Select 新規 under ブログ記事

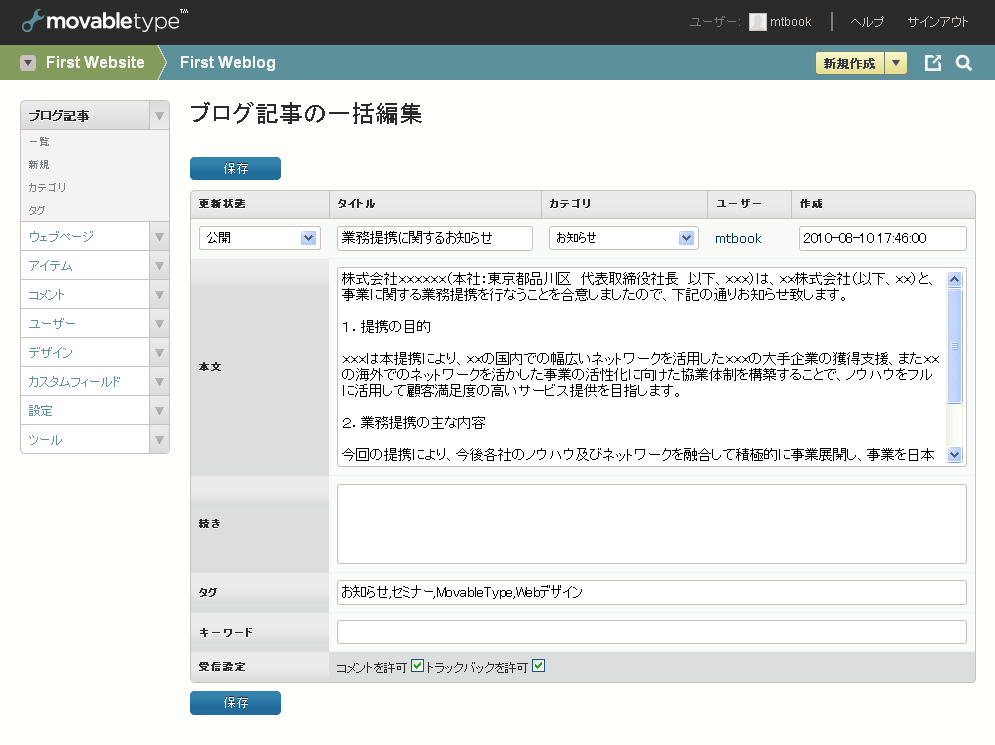(x=39, y=164)
